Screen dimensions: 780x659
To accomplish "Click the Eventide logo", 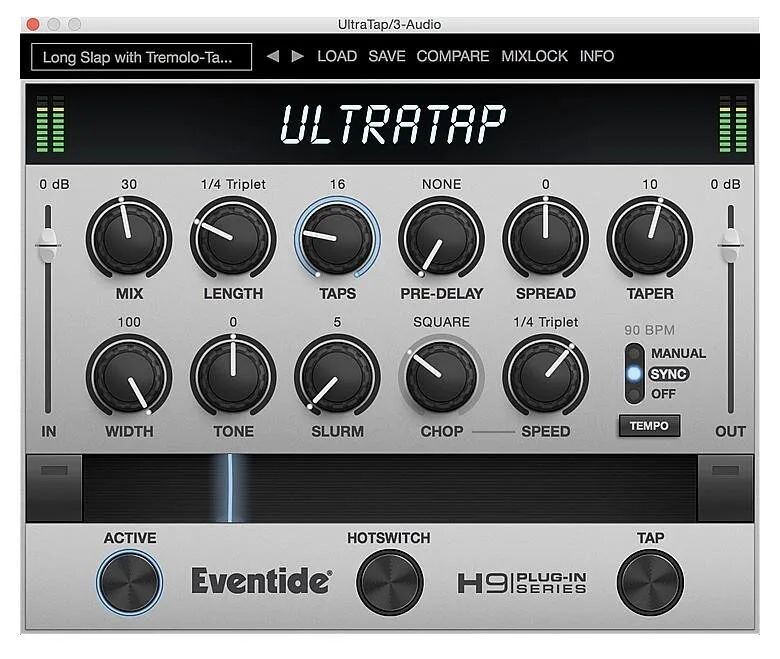I will 262,581.
